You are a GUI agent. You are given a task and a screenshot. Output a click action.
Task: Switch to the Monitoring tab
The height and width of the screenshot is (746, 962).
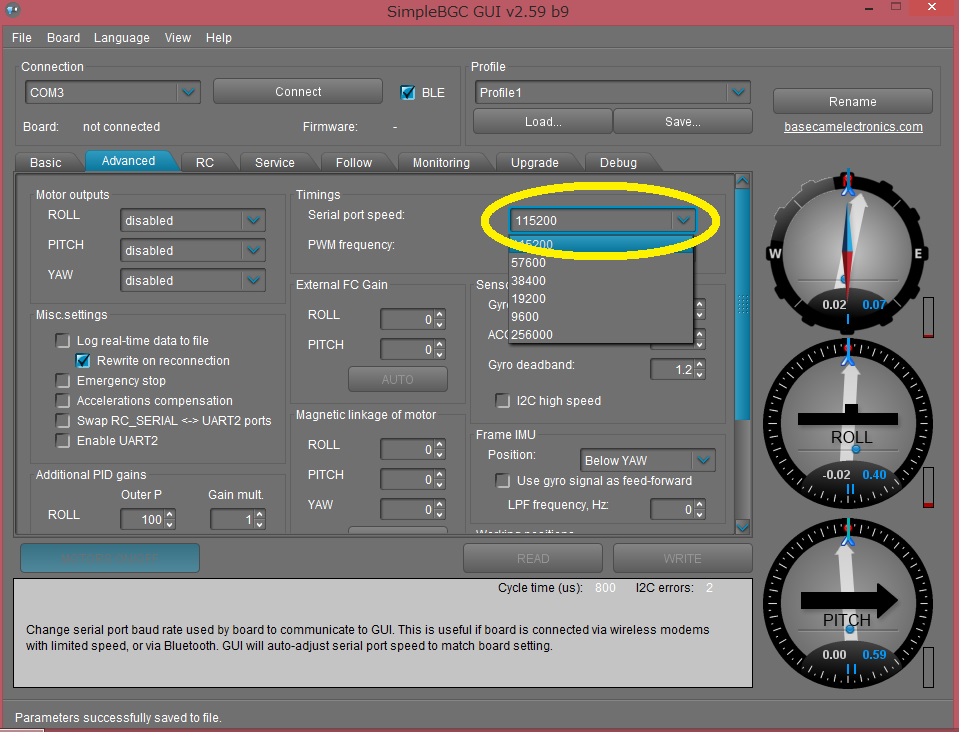[441, 163]
